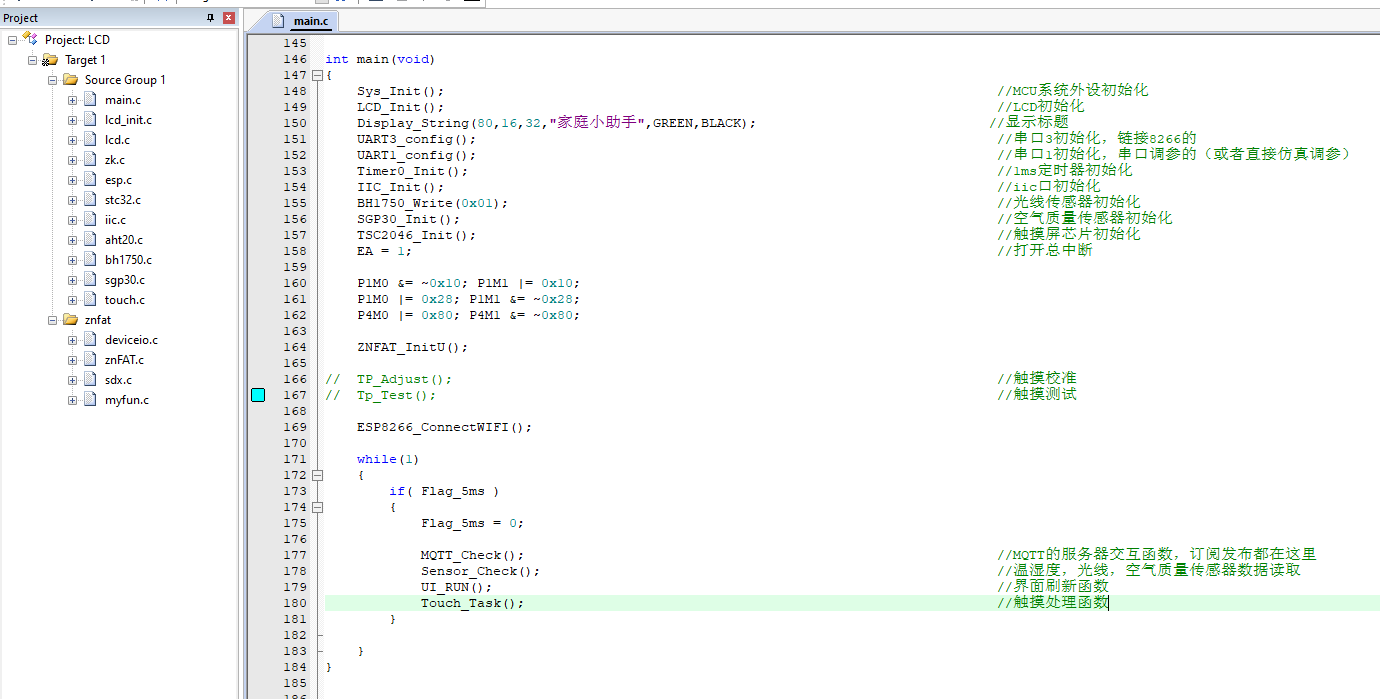Select sgp30.c in the project tree
This screenshot has width=1380, height=699.
pyautogui.click(x=124, y=279)
